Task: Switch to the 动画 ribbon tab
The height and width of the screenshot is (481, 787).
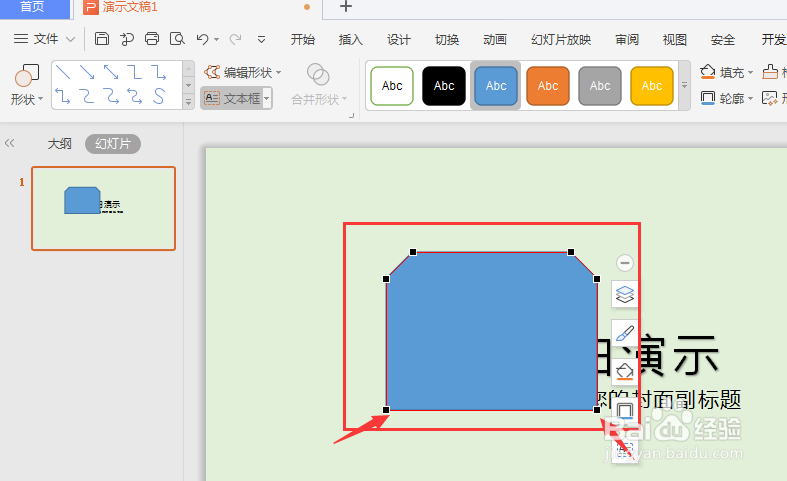Action: (x=495, y=39)
